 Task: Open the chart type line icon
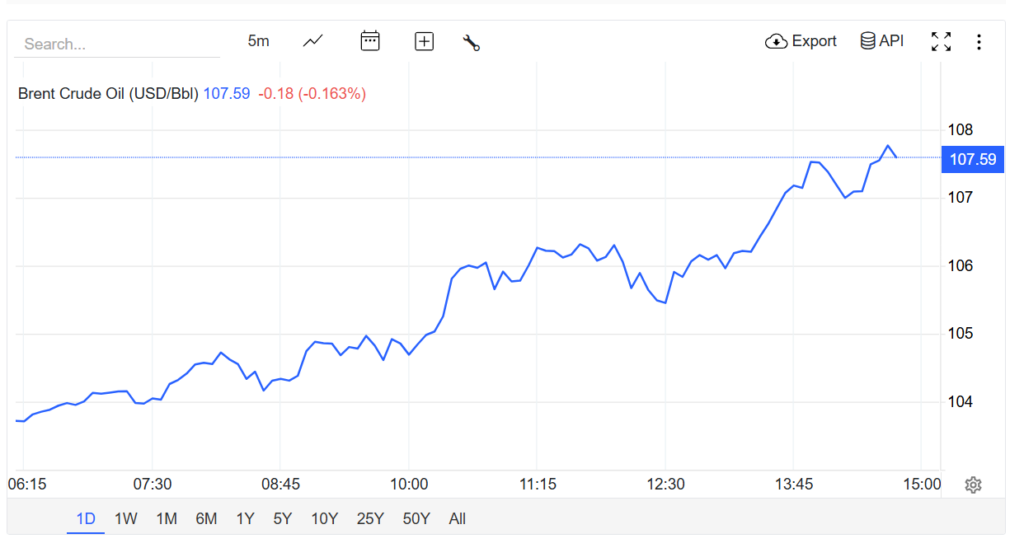pos(313,41)
